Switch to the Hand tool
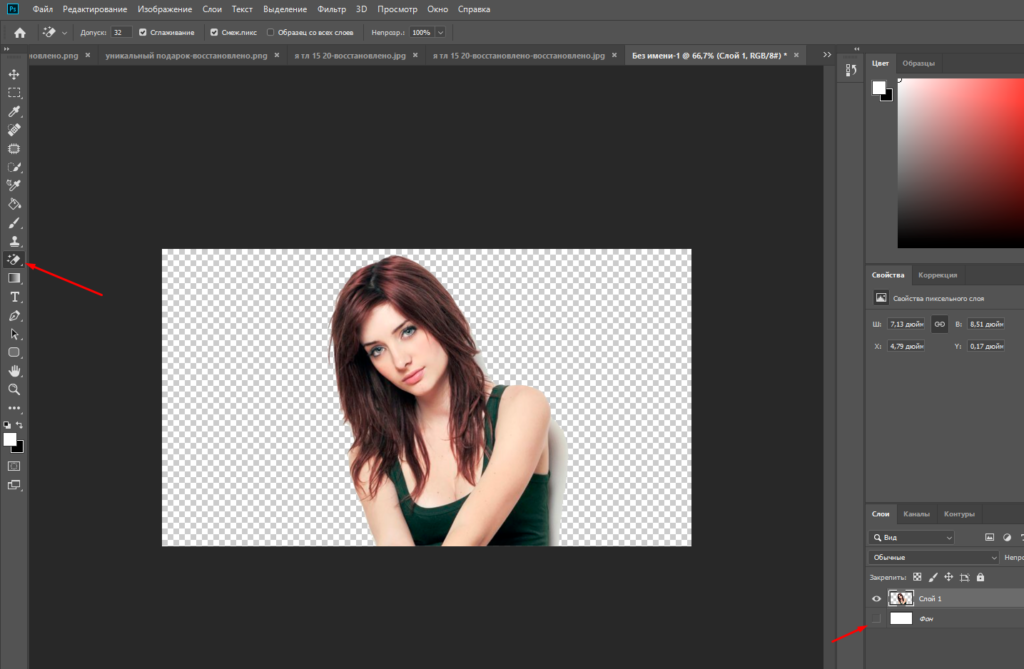The width and height of the screenshot is (1024, 669). 14,371
